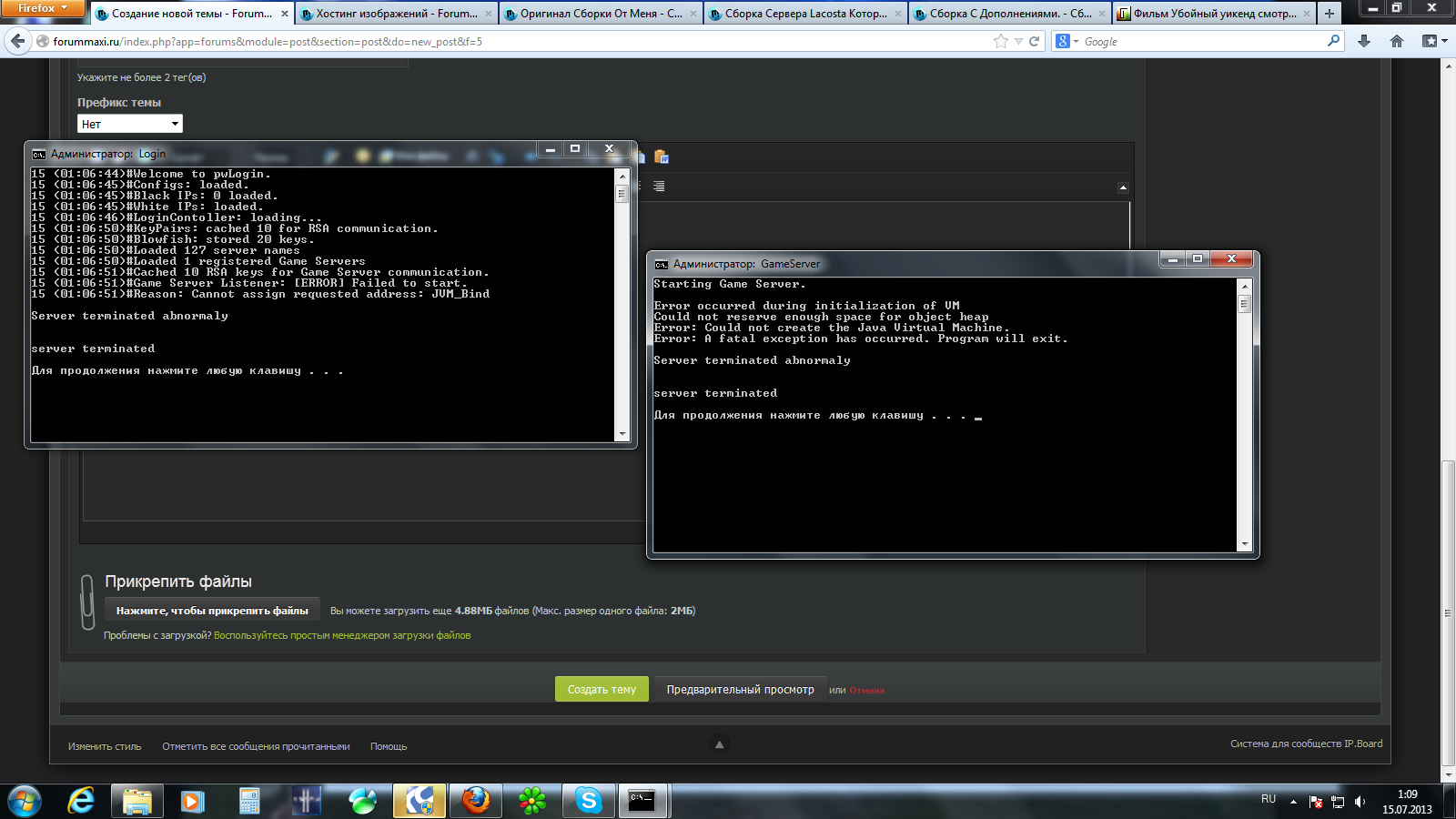Go to Firefox home page icon
Image resolution: width=1456 pixels, height=819 pixels.
click(1397, 41)
